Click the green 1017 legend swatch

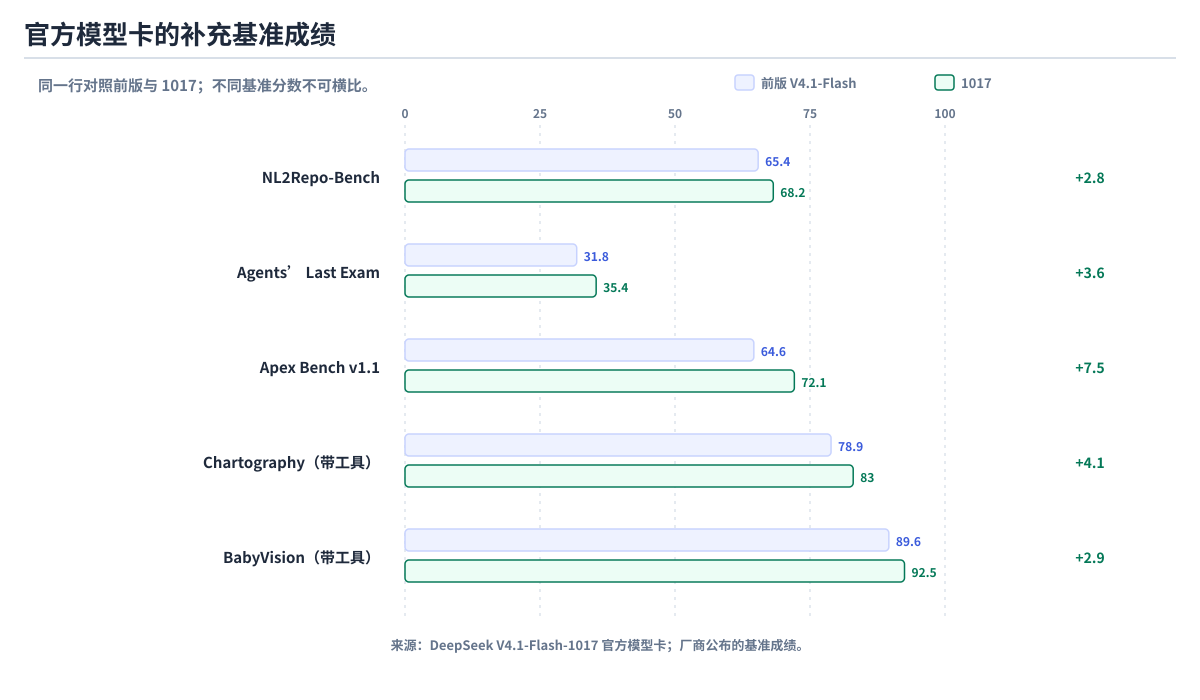[944, 83]
